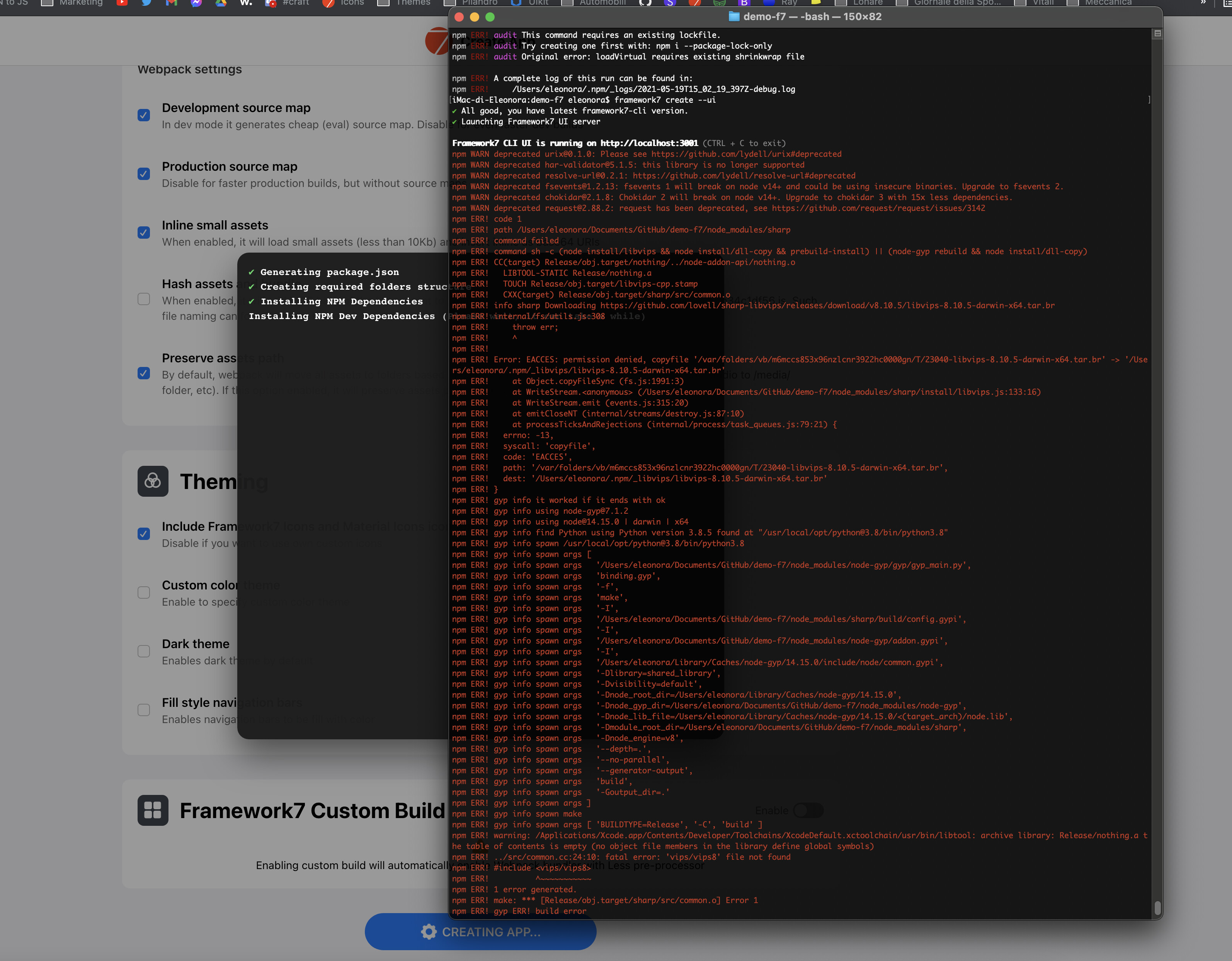Expand the hidden bookmarks overflow chevron

point(1203,3)
